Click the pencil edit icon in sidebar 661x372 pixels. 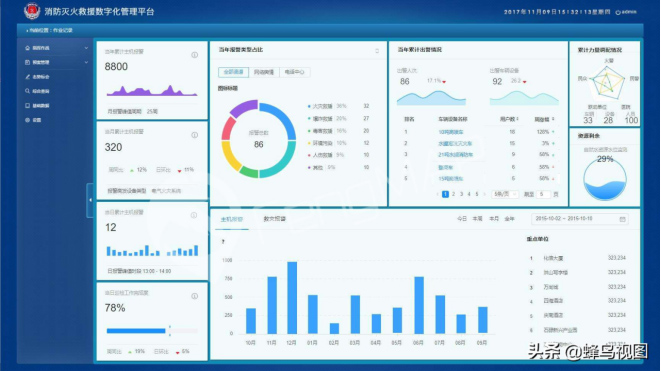[27, 77]
